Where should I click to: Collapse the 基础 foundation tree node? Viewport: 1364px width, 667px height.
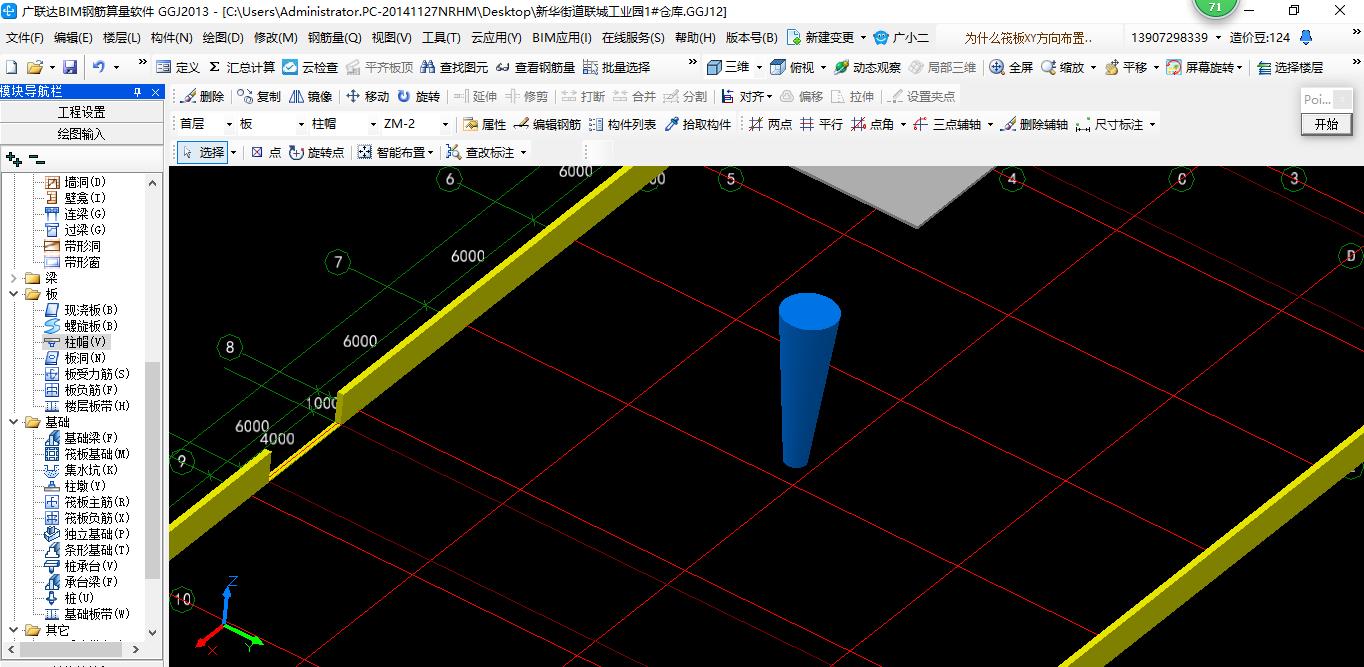[x=14, y=422]
